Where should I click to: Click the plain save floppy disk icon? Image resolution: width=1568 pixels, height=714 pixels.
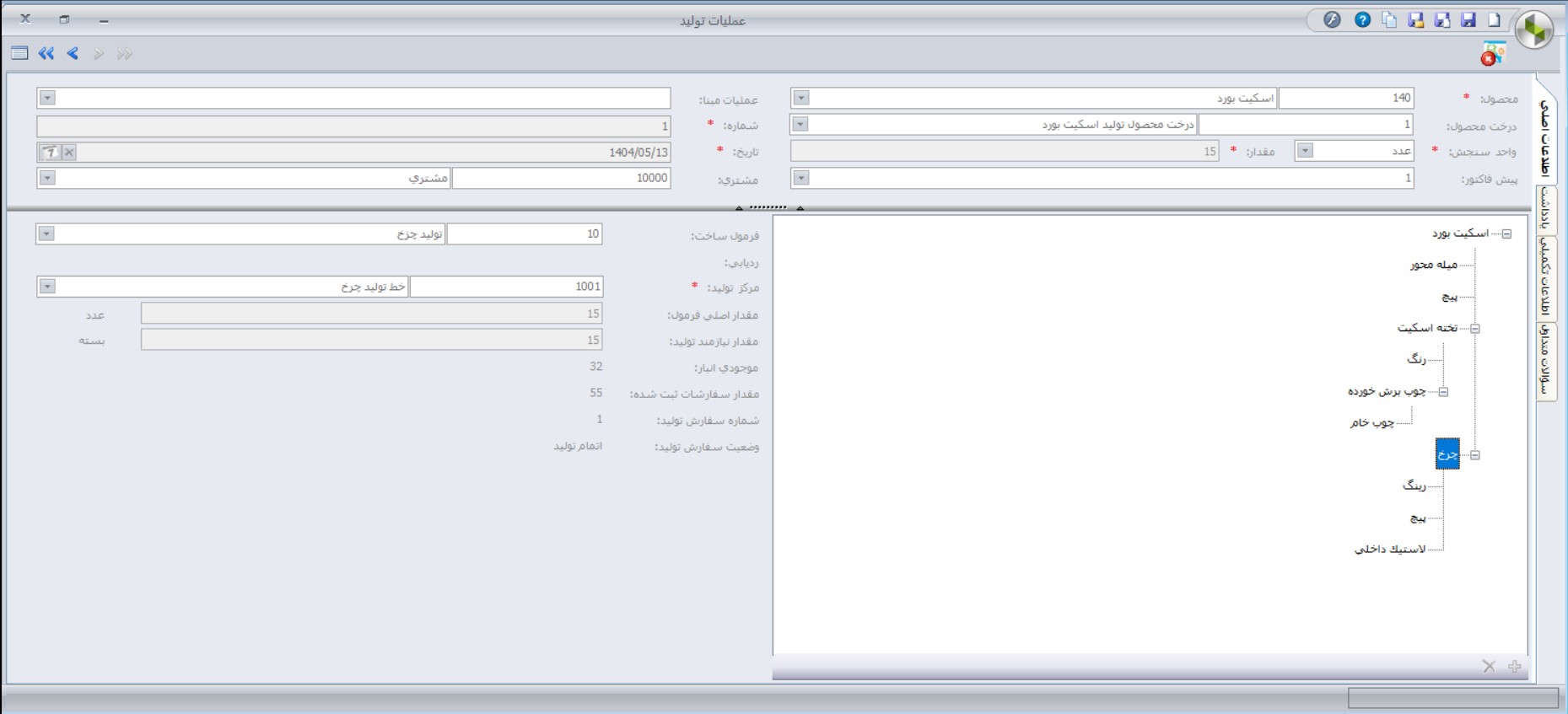pos(1468,20)
